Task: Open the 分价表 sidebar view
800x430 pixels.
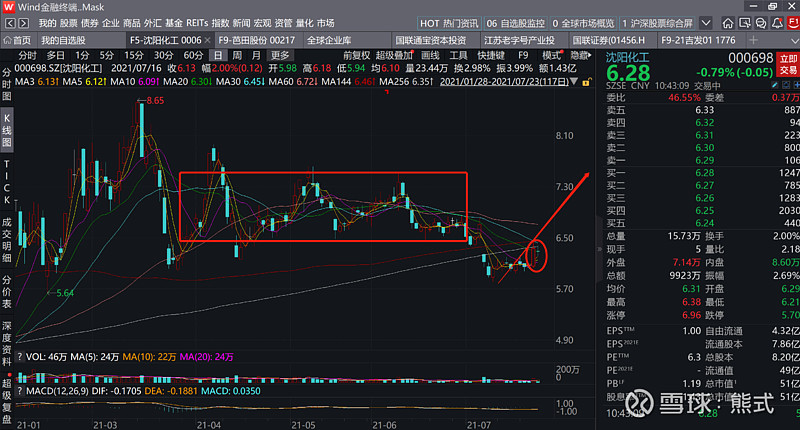Action: pyautogui.click(x=7, y=292)
